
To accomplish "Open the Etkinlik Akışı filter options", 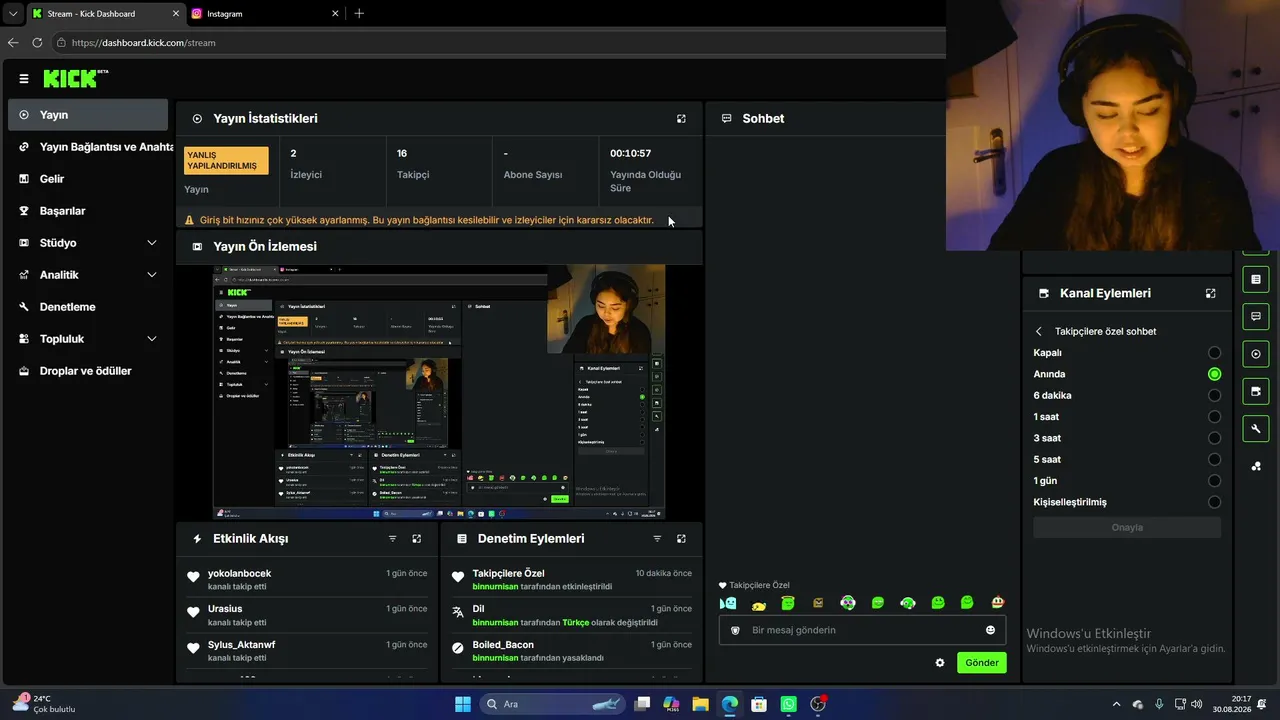I will (x=392, y=539).
